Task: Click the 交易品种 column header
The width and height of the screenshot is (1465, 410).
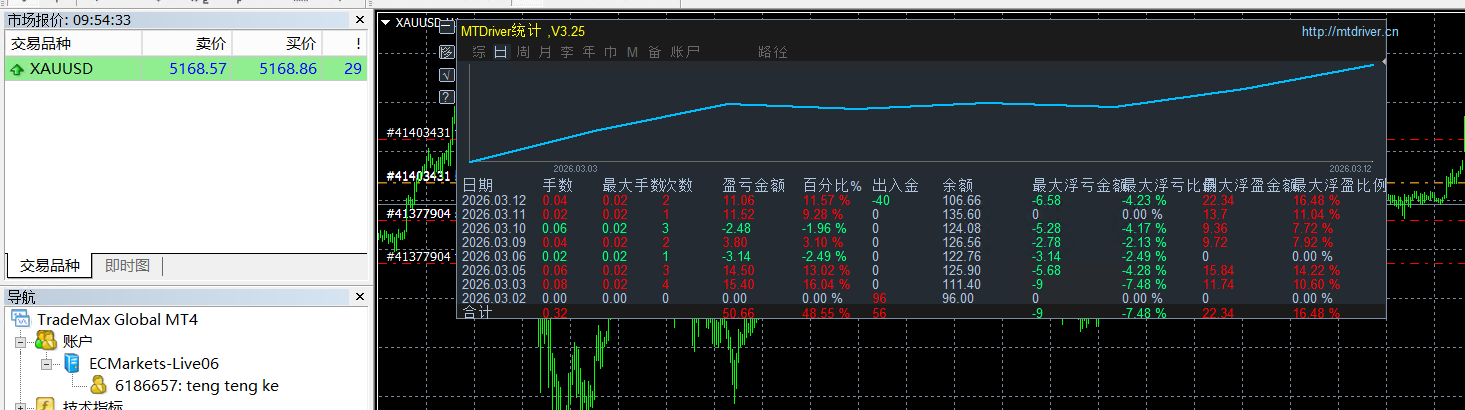Action: (x=74, y=44)
